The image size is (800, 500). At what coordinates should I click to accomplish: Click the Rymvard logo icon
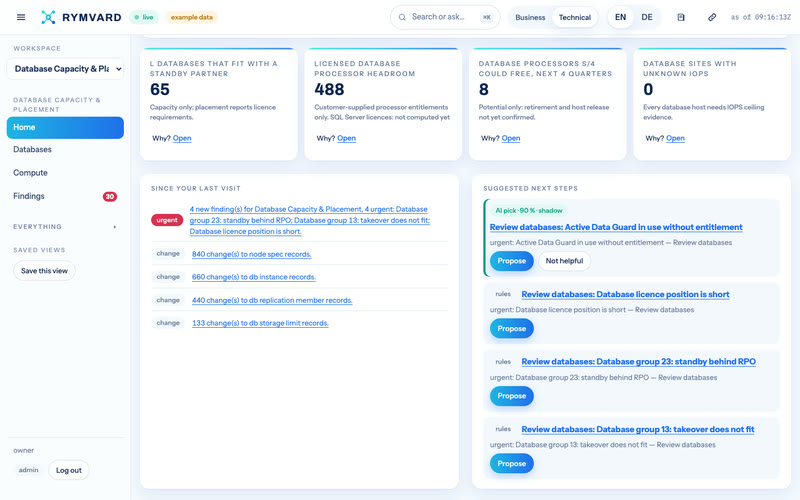click(x=48, y=17)
